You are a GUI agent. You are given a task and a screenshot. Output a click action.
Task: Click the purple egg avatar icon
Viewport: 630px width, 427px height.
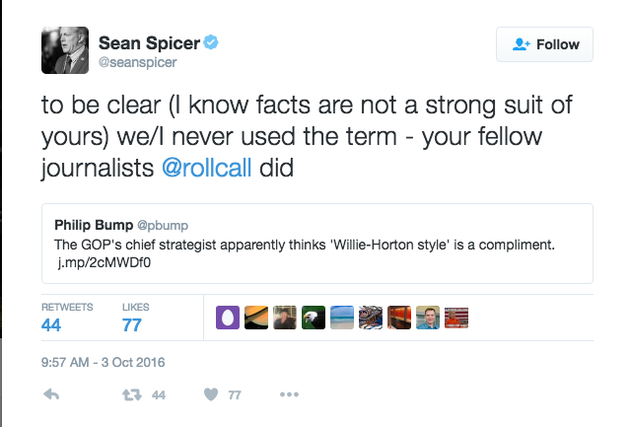point(227,318)
